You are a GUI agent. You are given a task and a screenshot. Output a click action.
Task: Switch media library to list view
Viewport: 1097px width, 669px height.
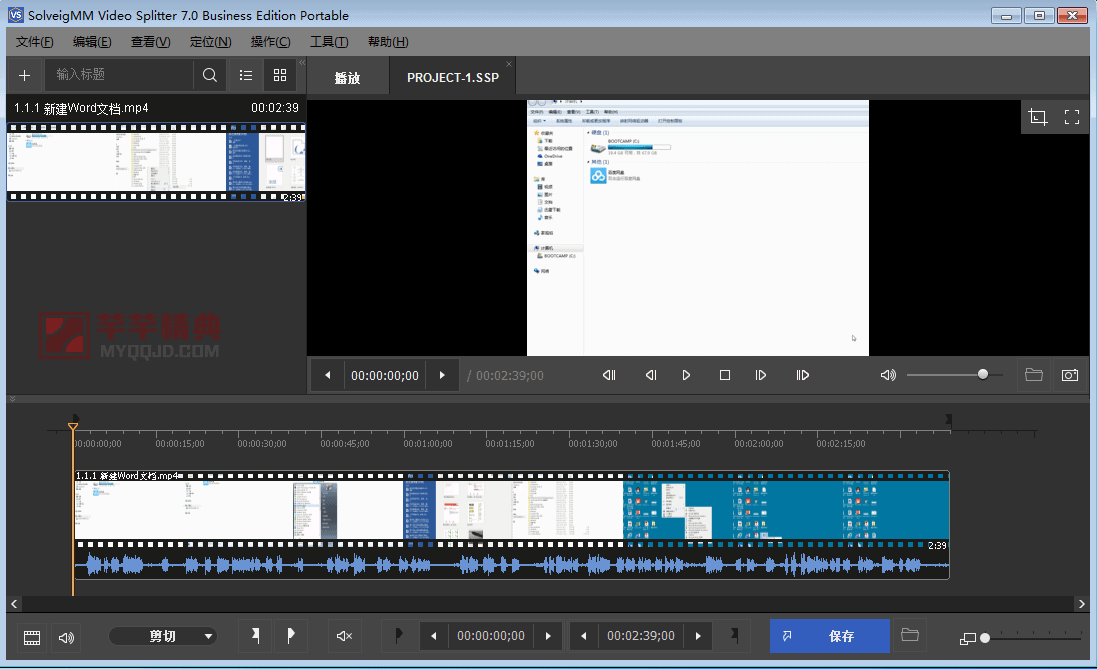[x=246, y=75]
